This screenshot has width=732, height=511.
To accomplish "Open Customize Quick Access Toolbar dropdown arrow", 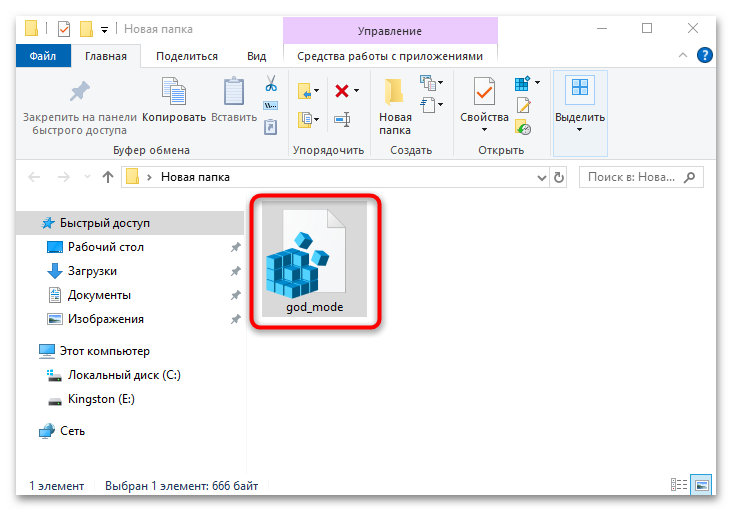I will (105, 30).
